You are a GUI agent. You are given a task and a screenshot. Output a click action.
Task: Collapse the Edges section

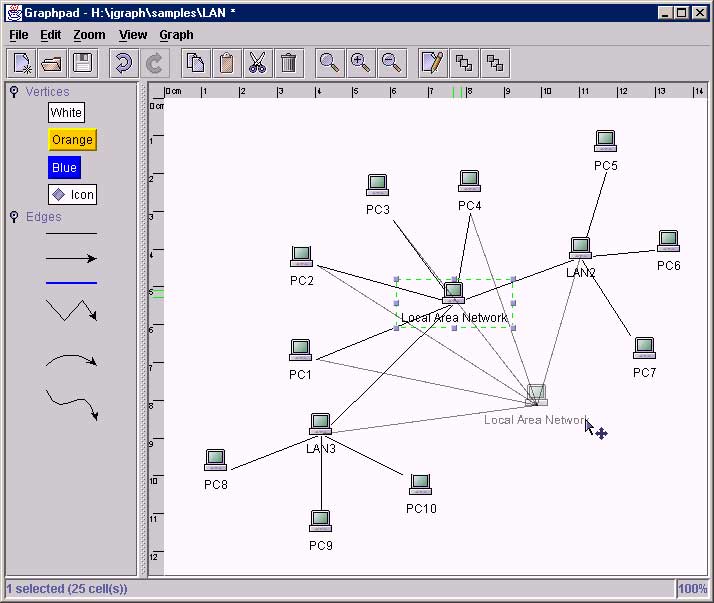[14, 217]
